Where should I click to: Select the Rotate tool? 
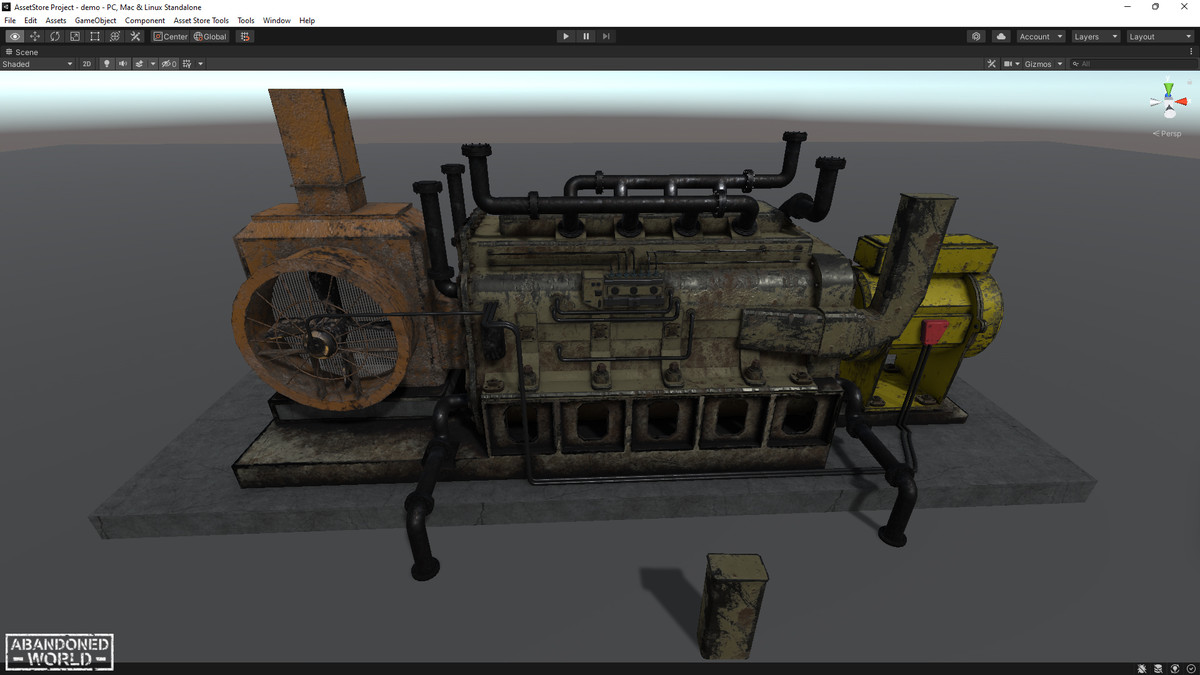coord(55,36)
